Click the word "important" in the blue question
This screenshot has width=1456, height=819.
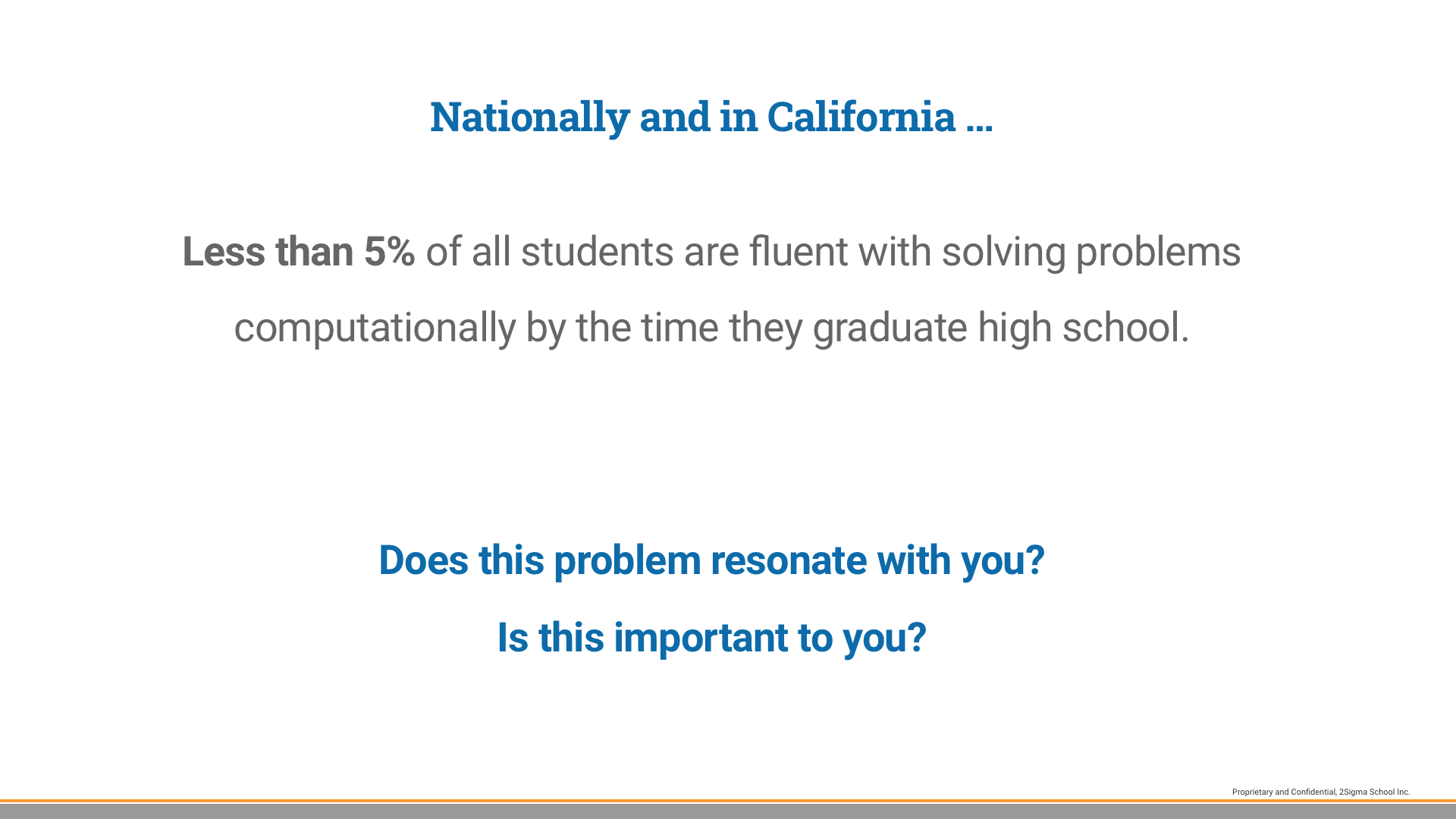click(701, 638)
